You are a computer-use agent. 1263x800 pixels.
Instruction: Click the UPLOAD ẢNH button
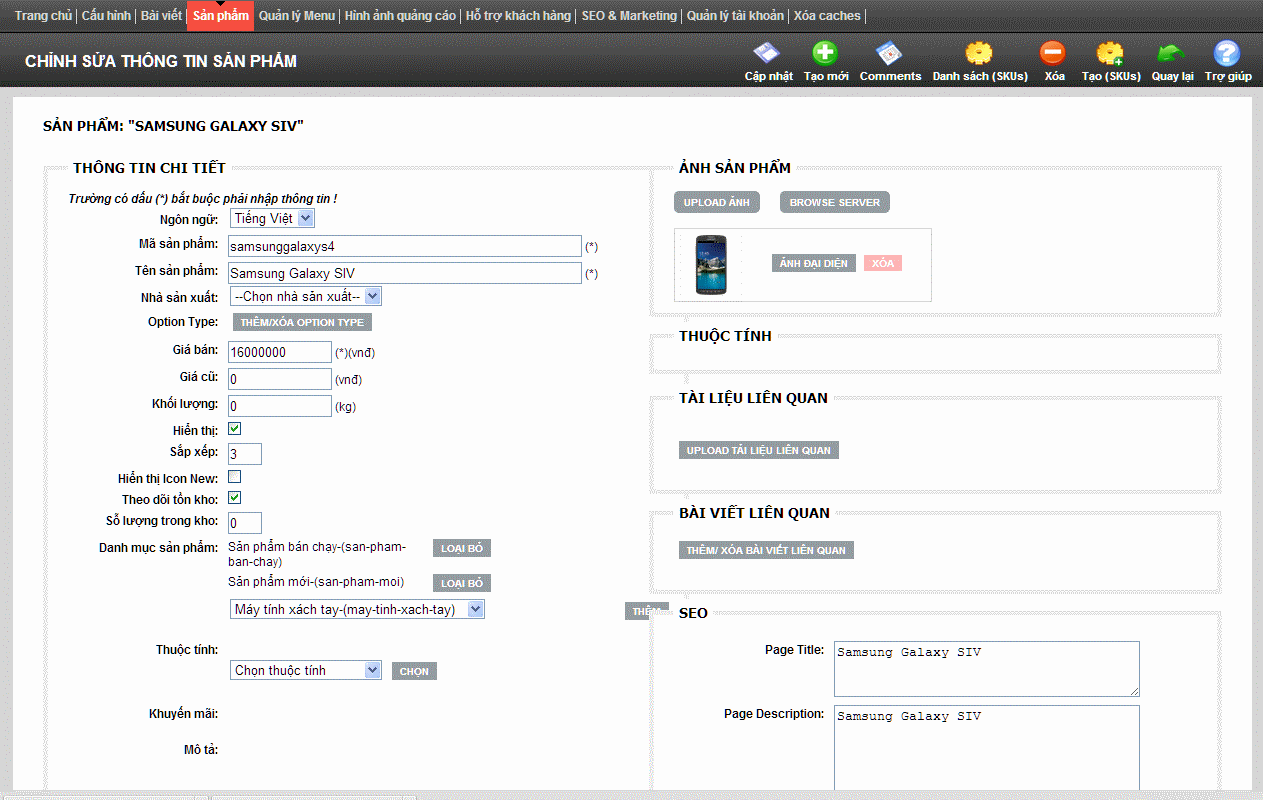click(717, 202)
